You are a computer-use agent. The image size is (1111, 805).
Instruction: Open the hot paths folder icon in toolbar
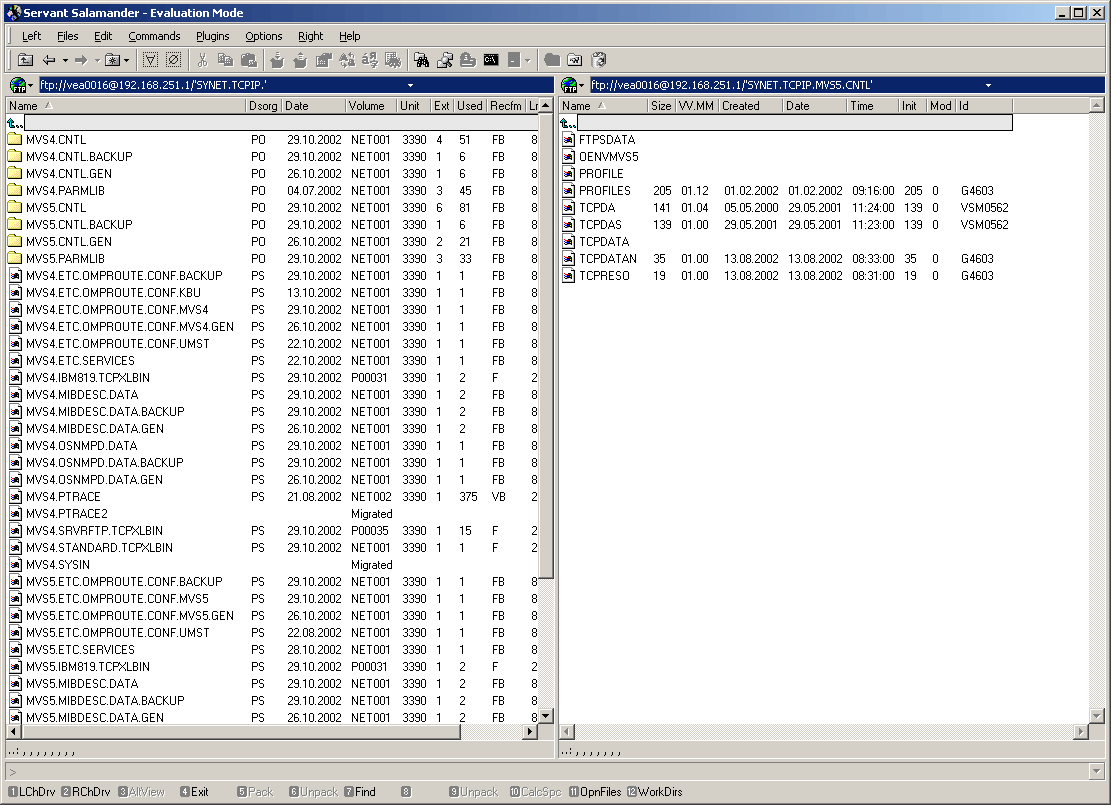(113, 60)
